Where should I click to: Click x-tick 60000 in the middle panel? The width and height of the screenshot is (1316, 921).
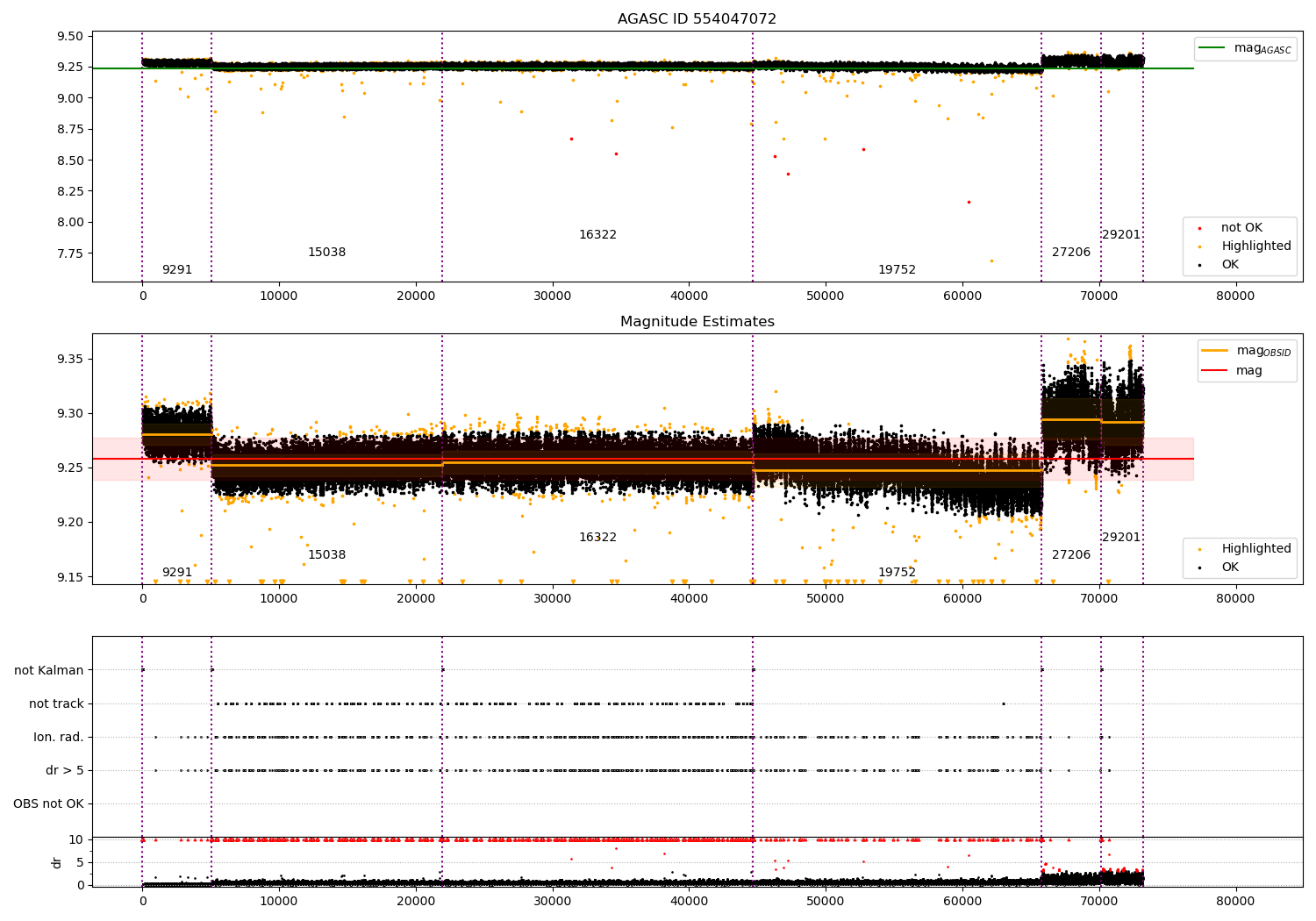pos(962,599)
